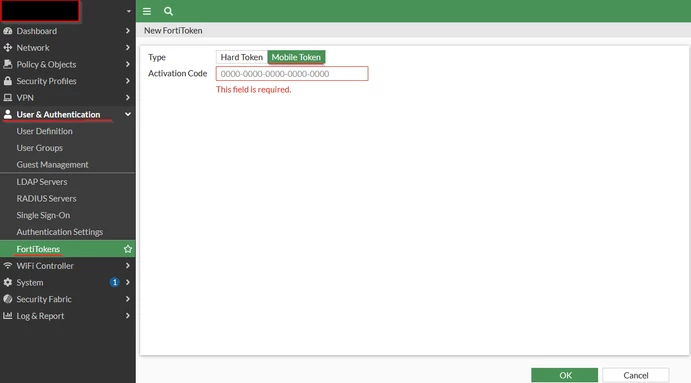Click the Policy & Objects icon
The height and width of the screenshot is (383, 691).
[x=8, y=64]
